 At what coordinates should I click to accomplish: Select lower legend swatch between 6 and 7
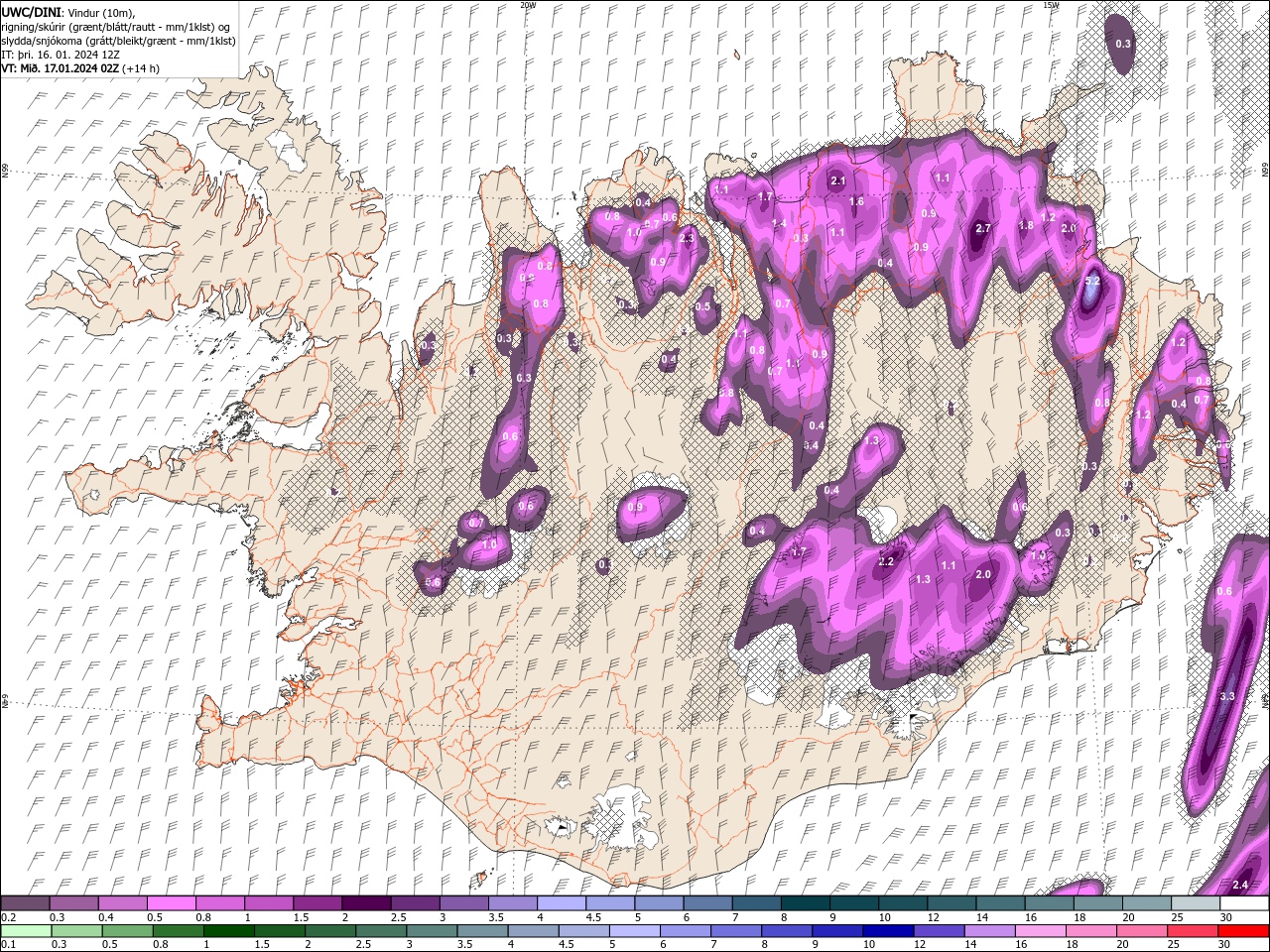[x=684, y=930]
